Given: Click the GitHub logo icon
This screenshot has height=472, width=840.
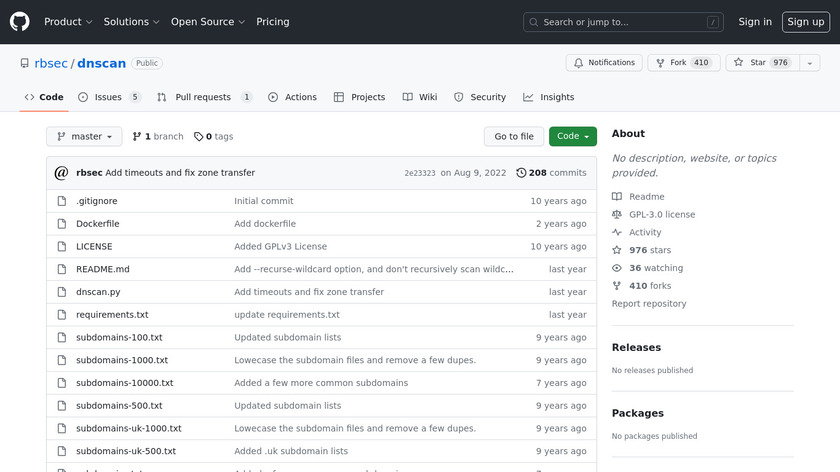Looking at the screenshot, I should point(20,22).
